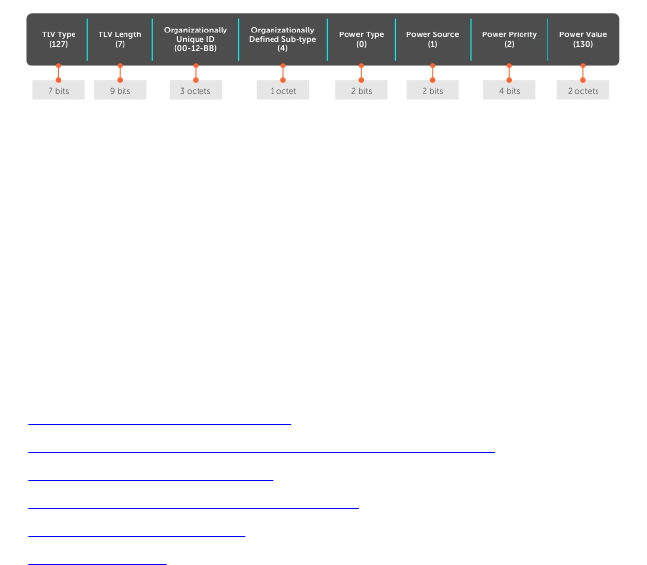The height and width of the screenshot is (565, 647).
Task: Click the TLV Type (127) field
Action: [58, 39]
